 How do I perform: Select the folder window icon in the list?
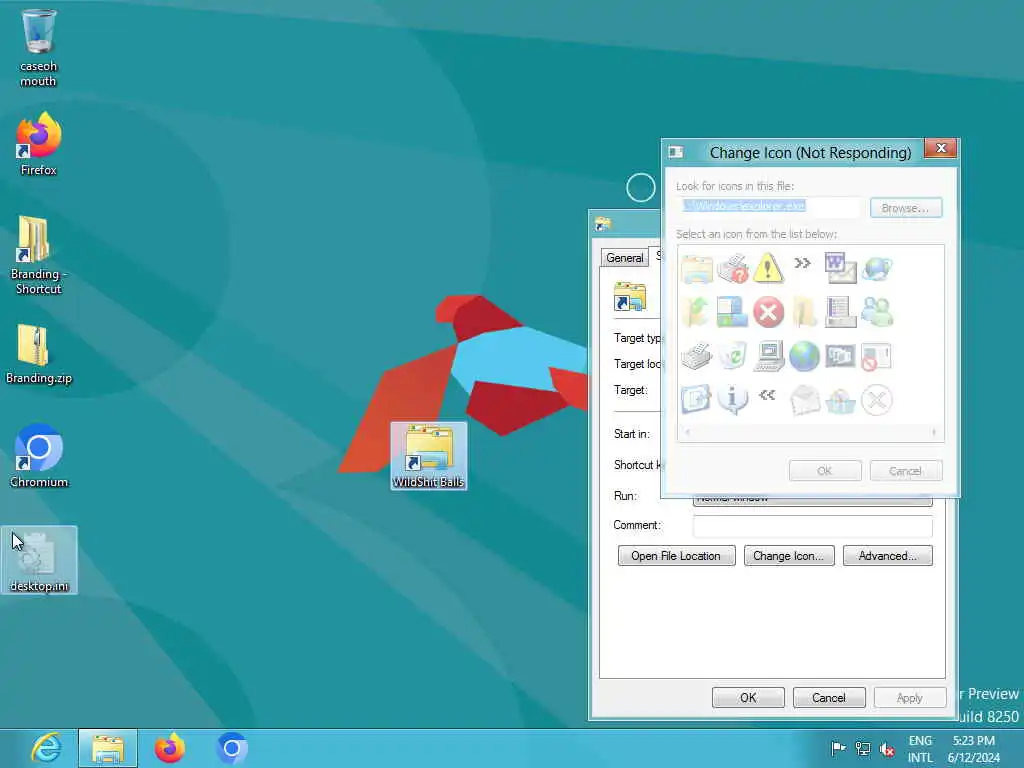(x=697, y=269)
